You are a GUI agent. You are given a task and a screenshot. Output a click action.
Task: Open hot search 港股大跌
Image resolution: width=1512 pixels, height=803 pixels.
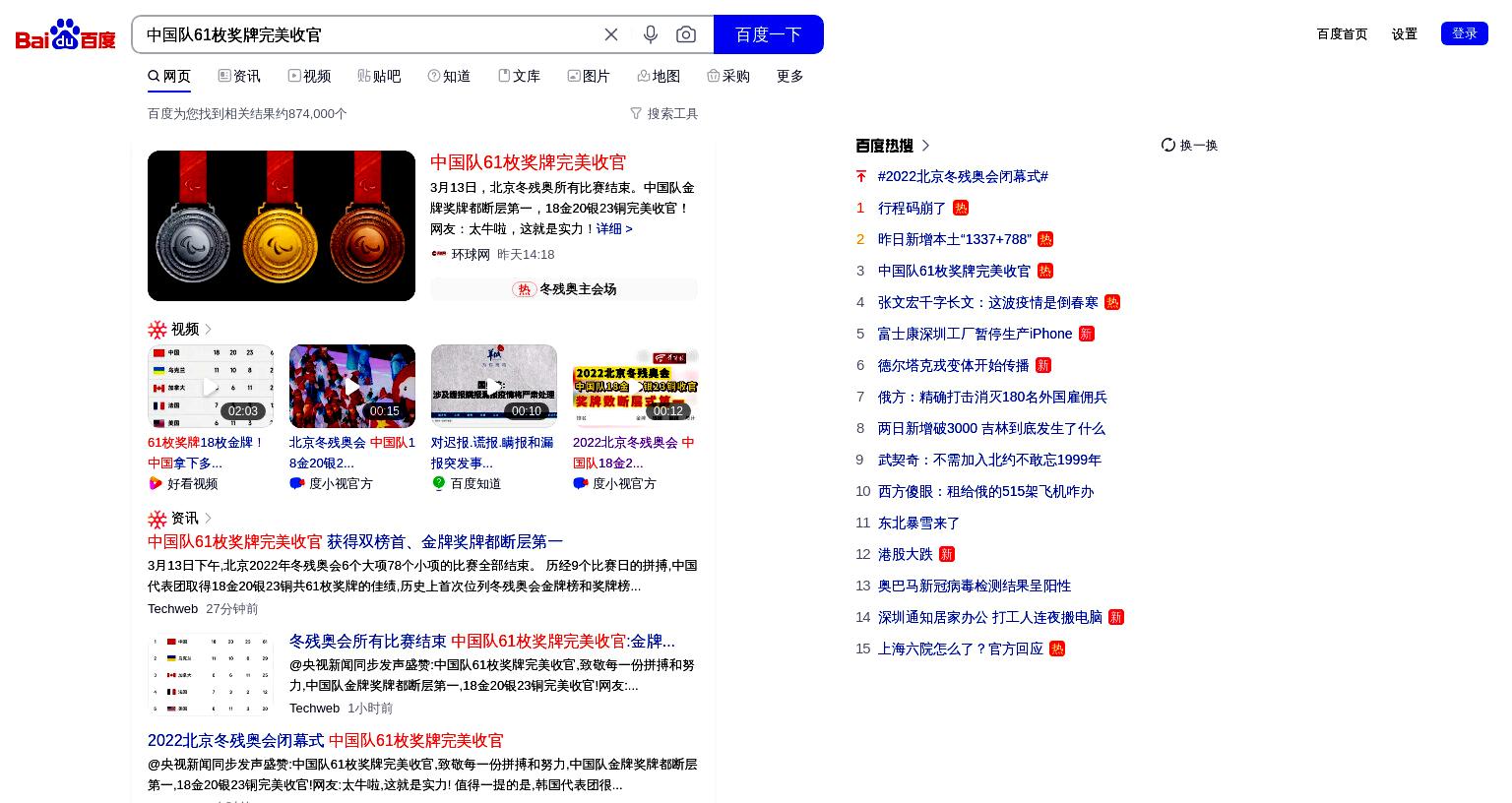[x=905, y=554]
